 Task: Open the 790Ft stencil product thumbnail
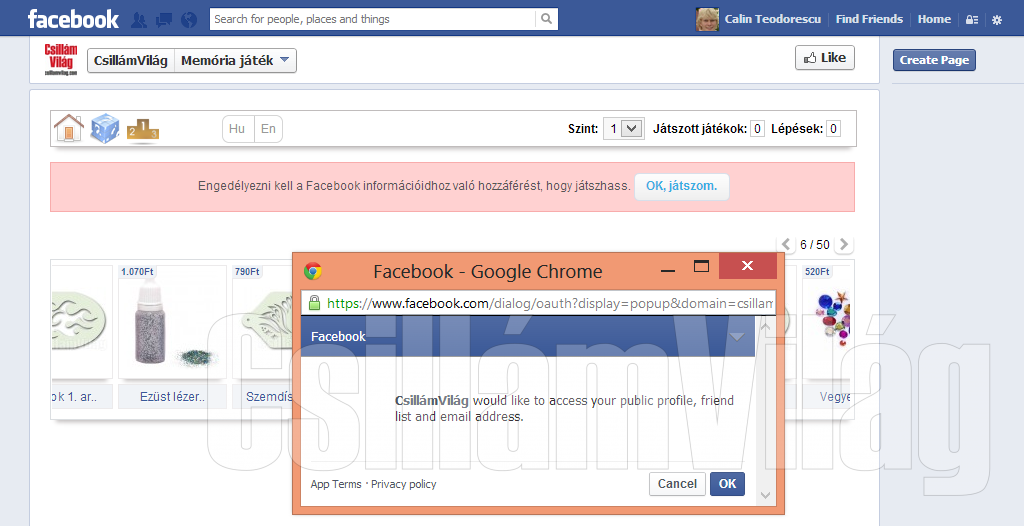coord(262,321)
